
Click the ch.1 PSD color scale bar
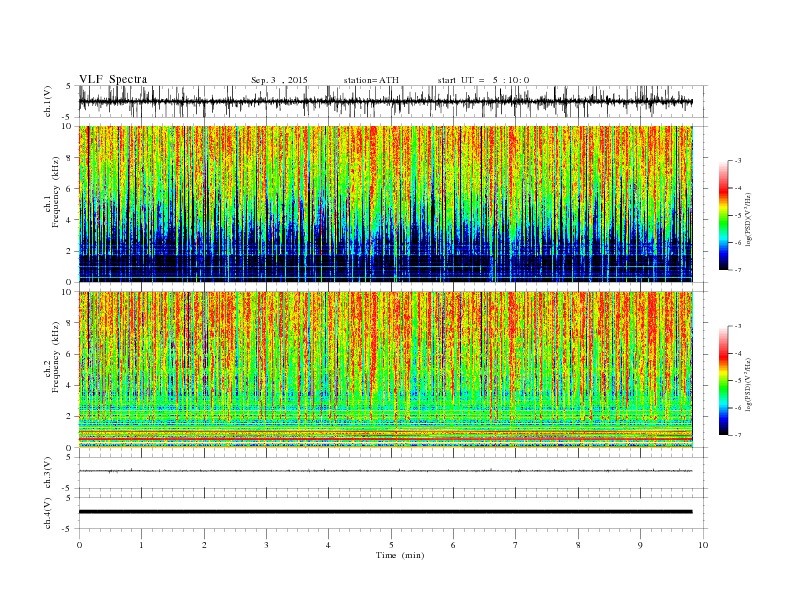pyautogui.click(x=723, y=215)
